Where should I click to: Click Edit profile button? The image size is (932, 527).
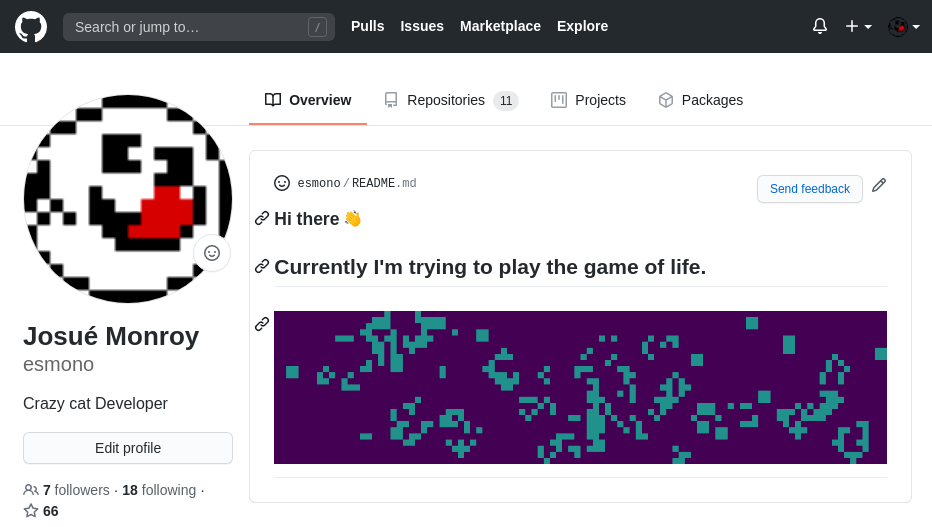click(128, 448)
